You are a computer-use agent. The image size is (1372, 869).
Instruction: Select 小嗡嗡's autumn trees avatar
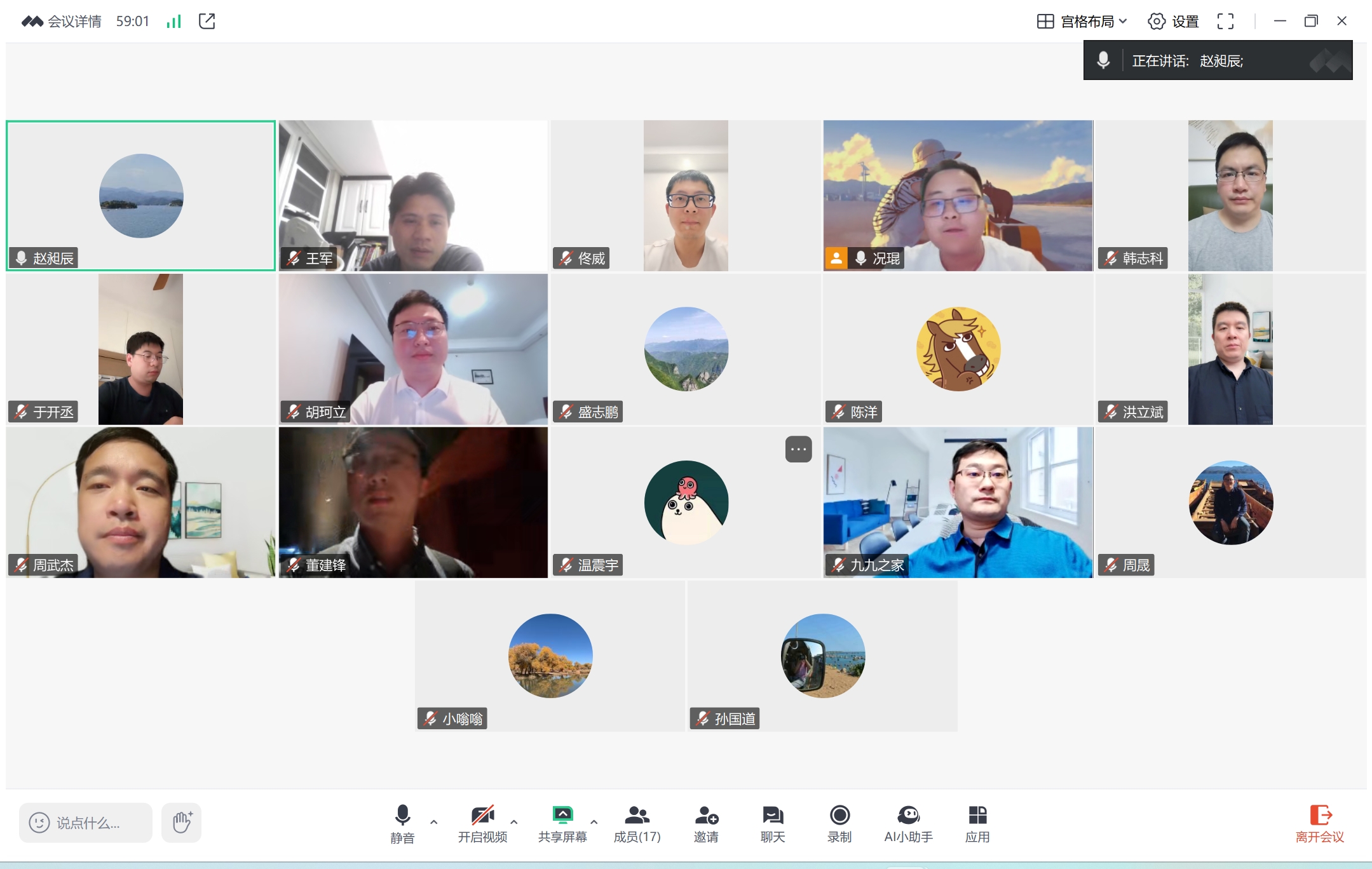550,656
